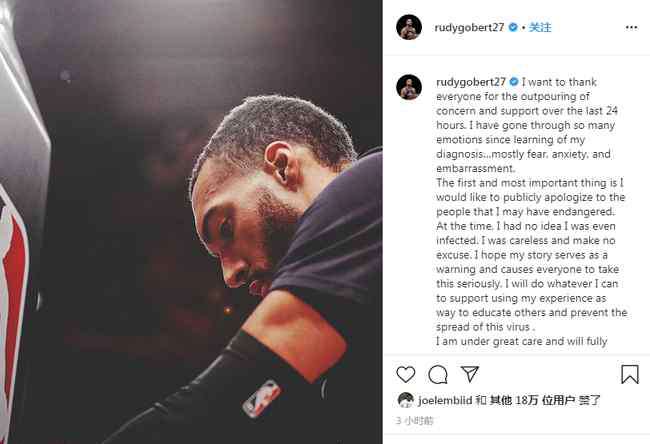Click joelembiid's small avatar beside likes

[405, 400]
